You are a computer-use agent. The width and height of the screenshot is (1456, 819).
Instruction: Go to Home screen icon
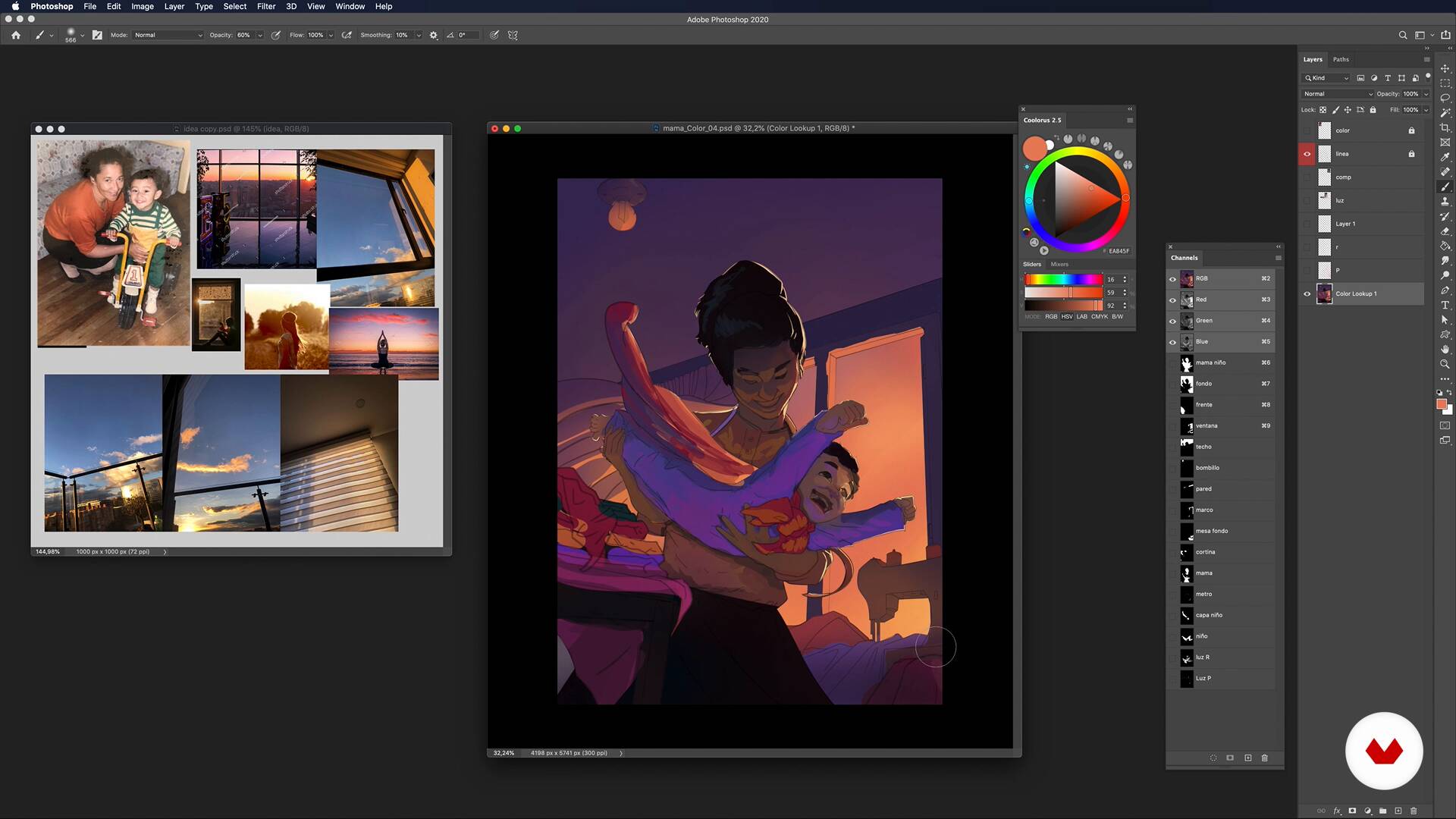click(x=16, y=35)
